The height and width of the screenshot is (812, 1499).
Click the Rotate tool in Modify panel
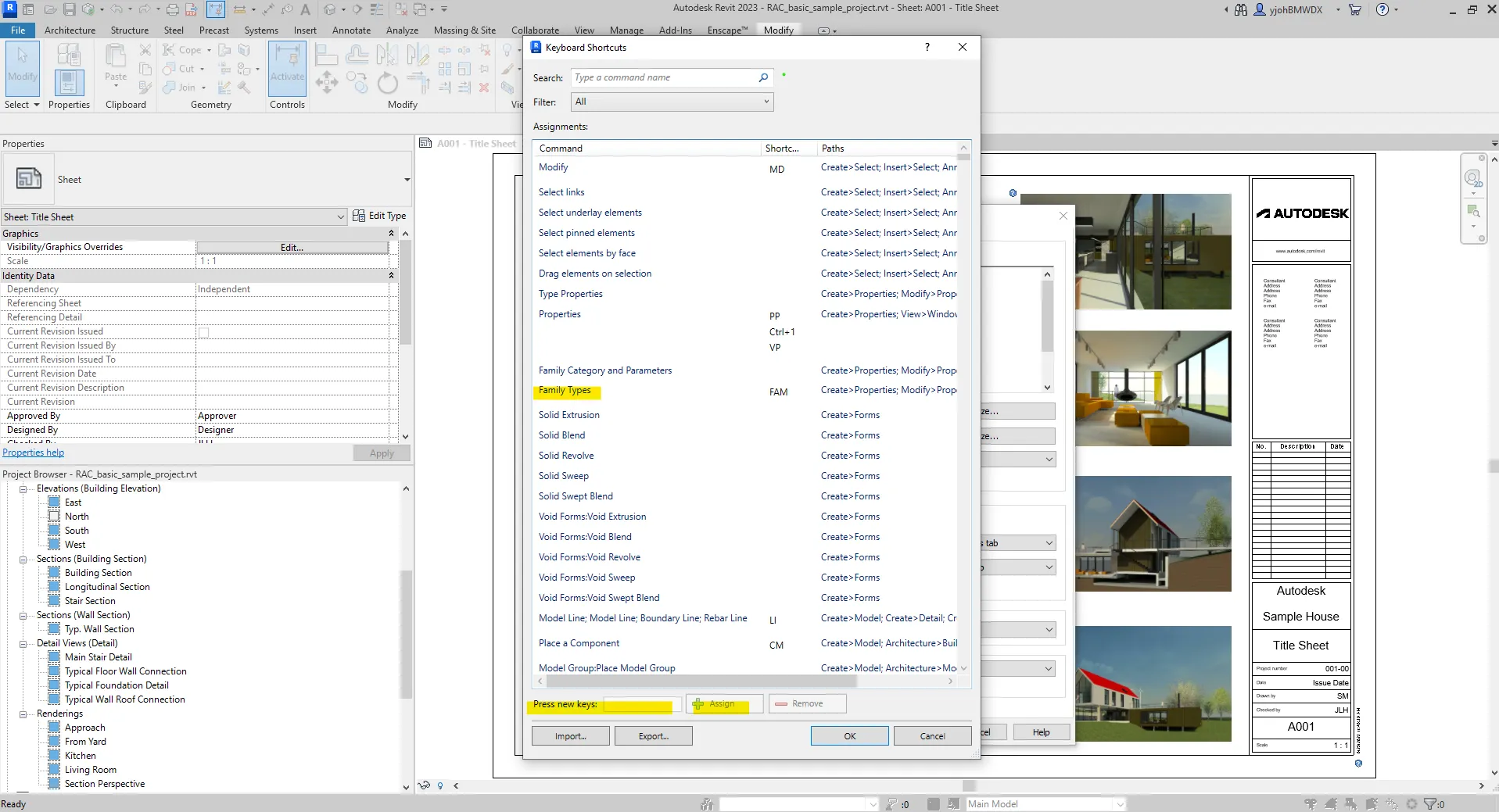pyautogui.click(x=387, y=82)
